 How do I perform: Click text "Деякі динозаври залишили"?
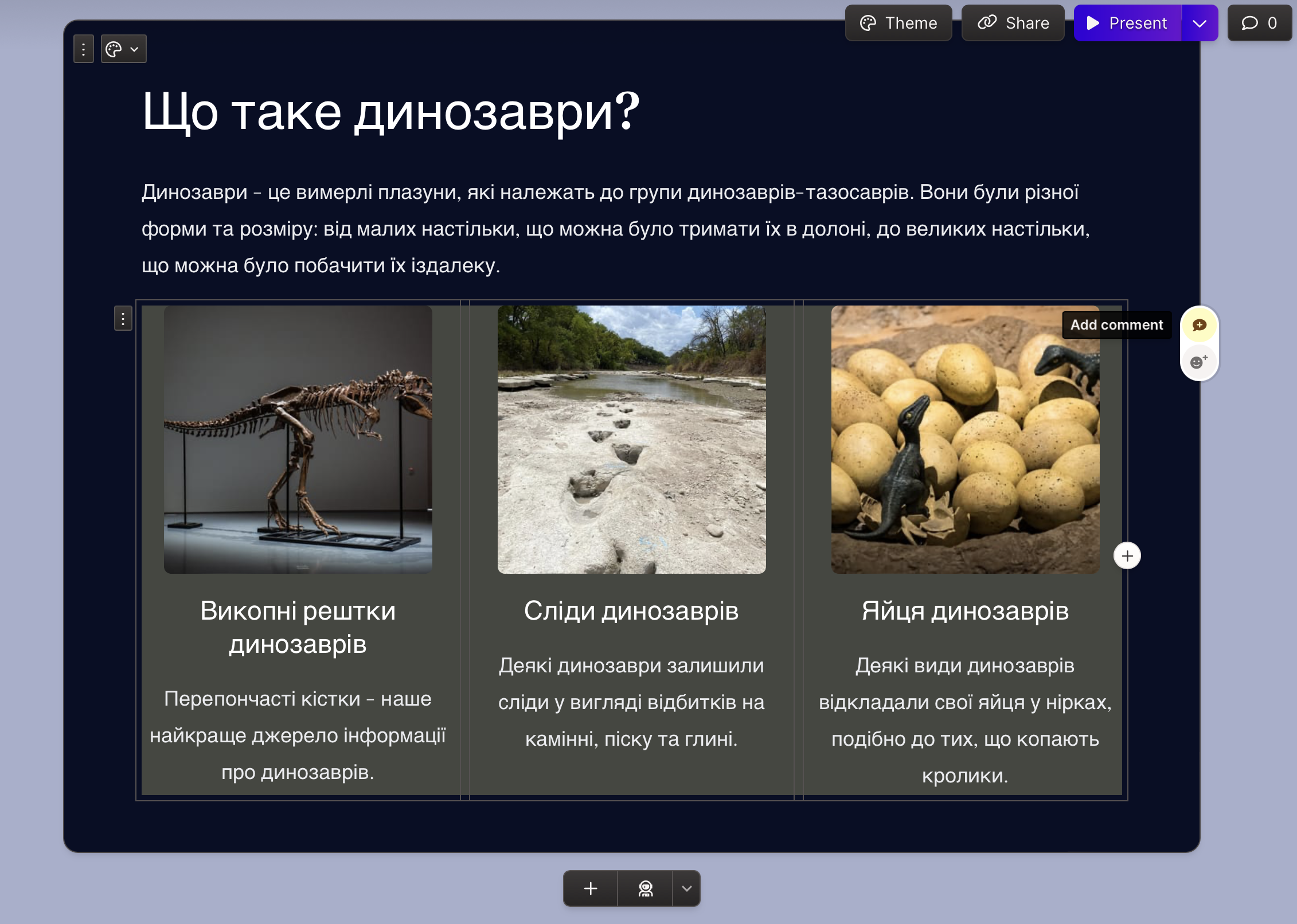click(x=631, y=665)
